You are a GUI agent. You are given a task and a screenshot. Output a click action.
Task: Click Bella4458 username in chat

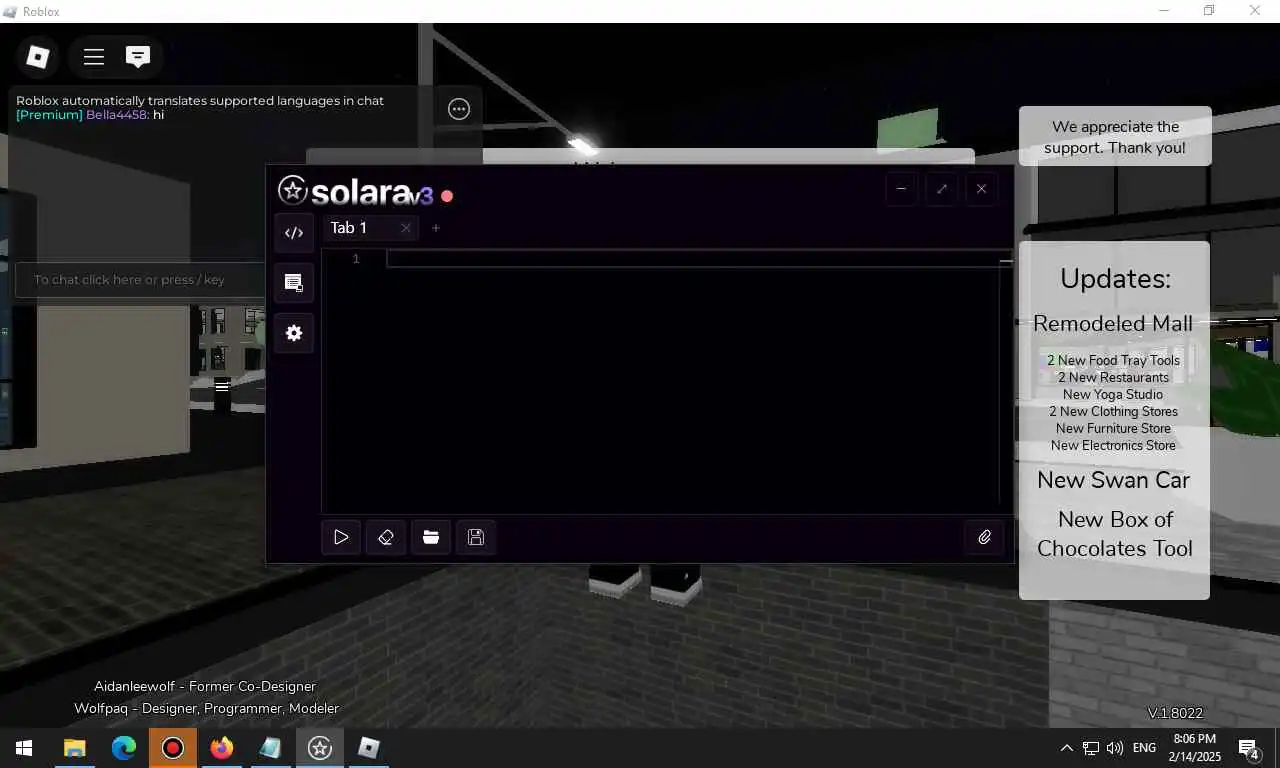coord(117,115)
